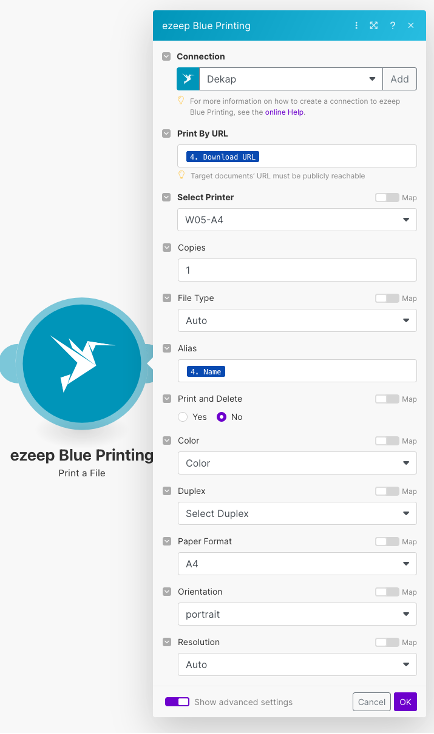Open the Orientation portrait dropdown
This screenshot has width=434, height=734.
click(297, 614)
